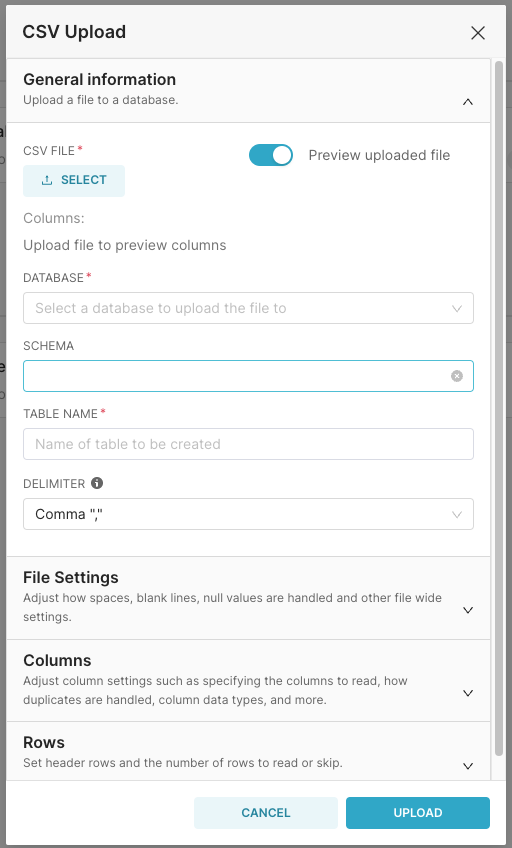Clear the Schema field with x icon

pos(457,376)
